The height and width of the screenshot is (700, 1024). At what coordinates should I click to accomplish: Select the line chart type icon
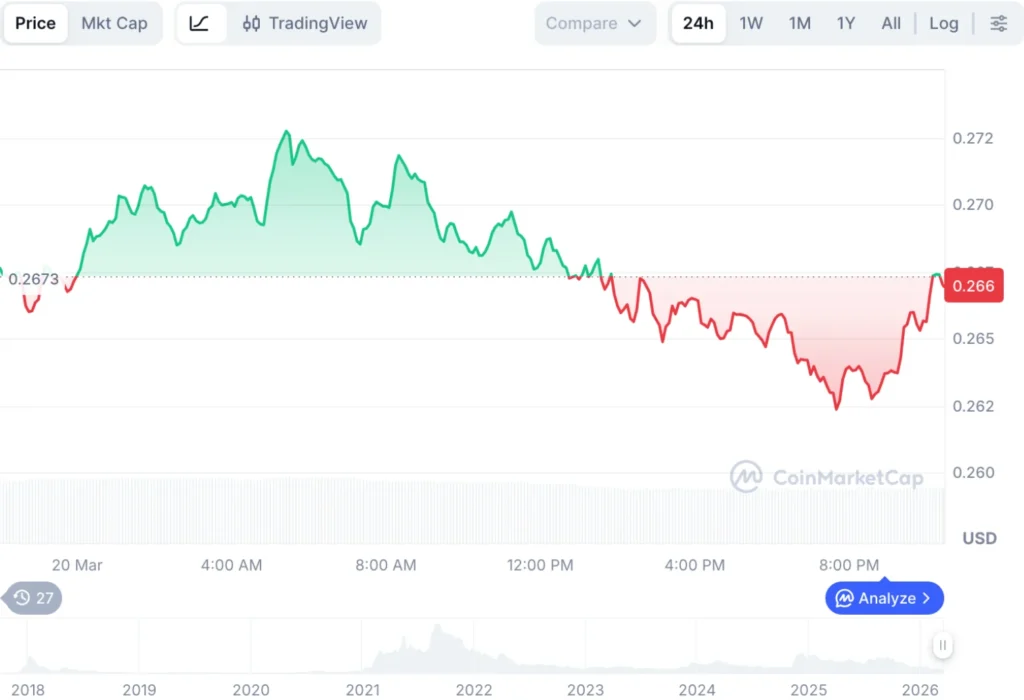[200, 23]
